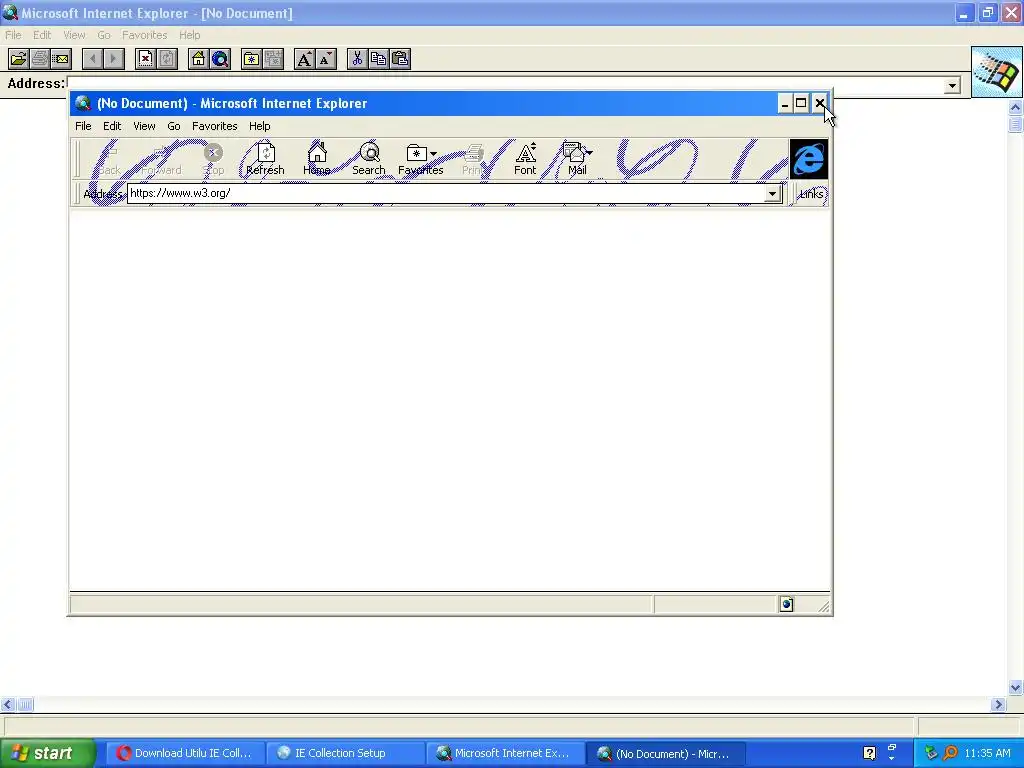Click Stop button in front IE window
The height and width of the screenshot is (768, 1024).
213,159
